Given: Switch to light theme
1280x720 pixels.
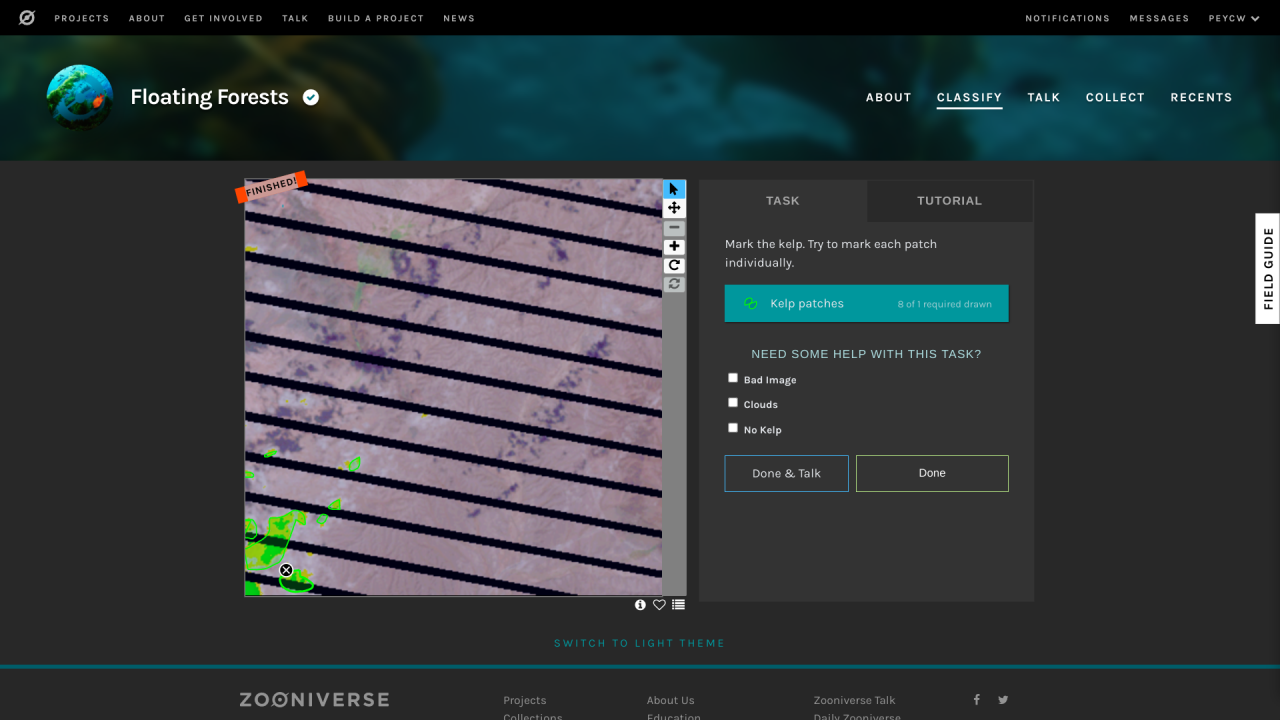Looking at the screenshot, I should pyautogui.click(x=639, y=643).
